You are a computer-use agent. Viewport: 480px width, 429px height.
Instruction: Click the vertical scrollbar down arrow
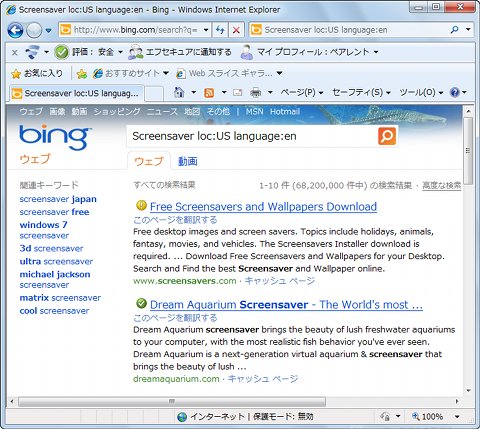point(468,390)
